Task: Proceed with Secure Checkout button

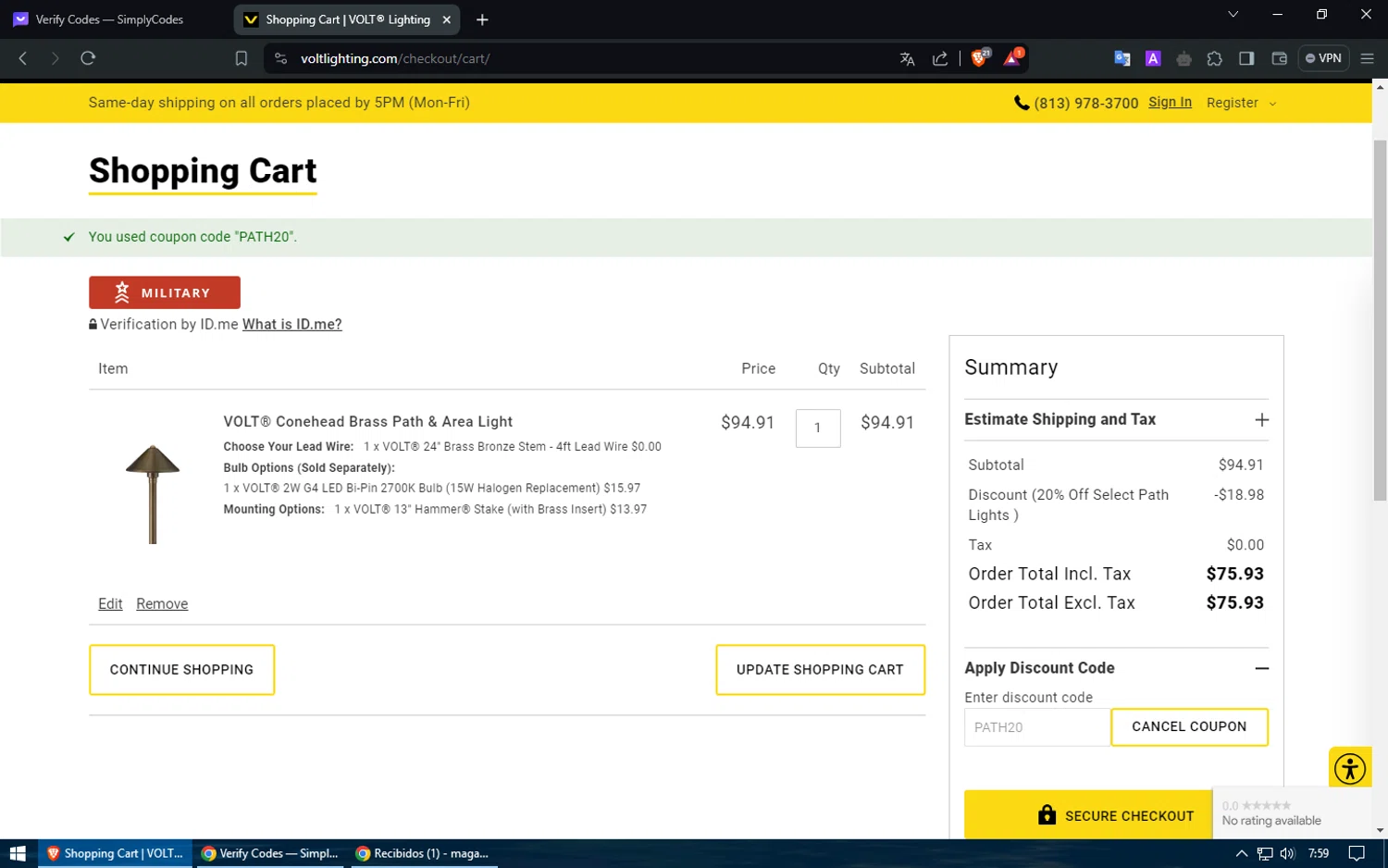Action: (1088, 815)
